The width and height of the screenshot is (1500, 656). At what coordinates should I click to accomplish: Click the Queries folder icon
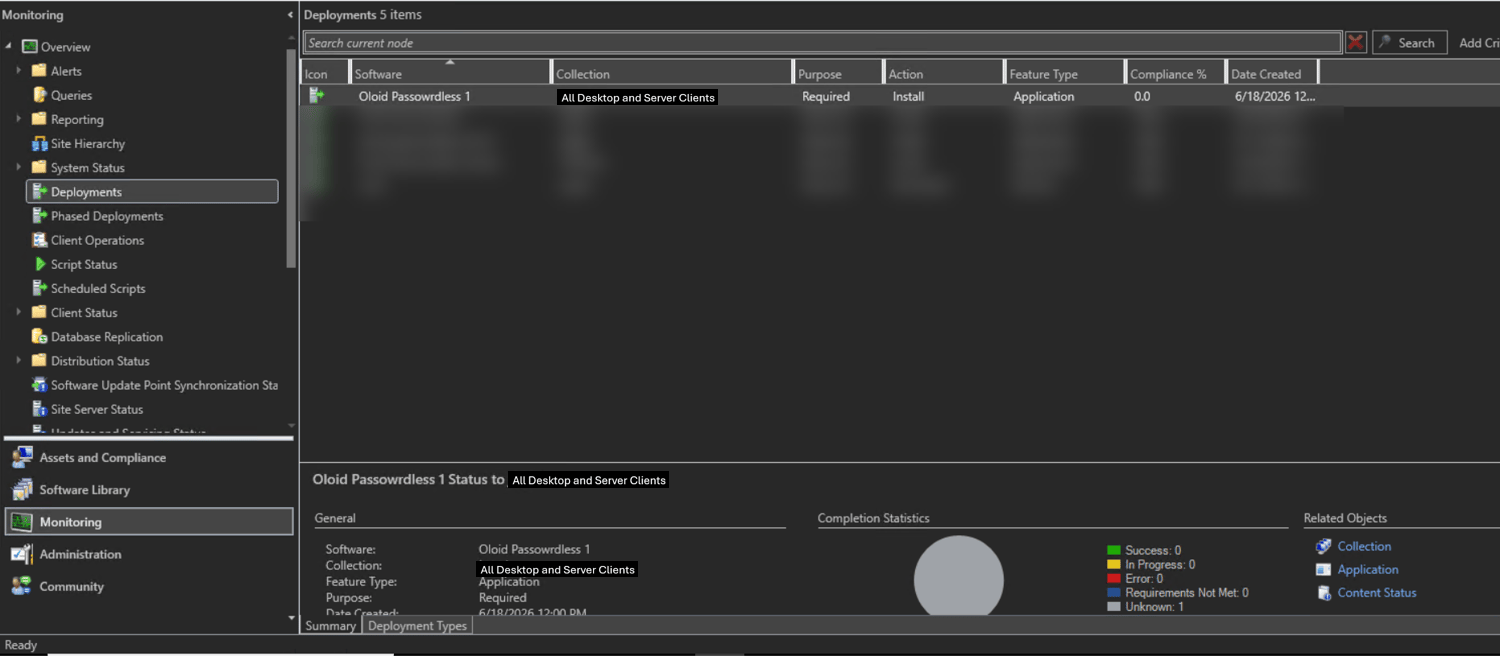(x=39, y=95)
